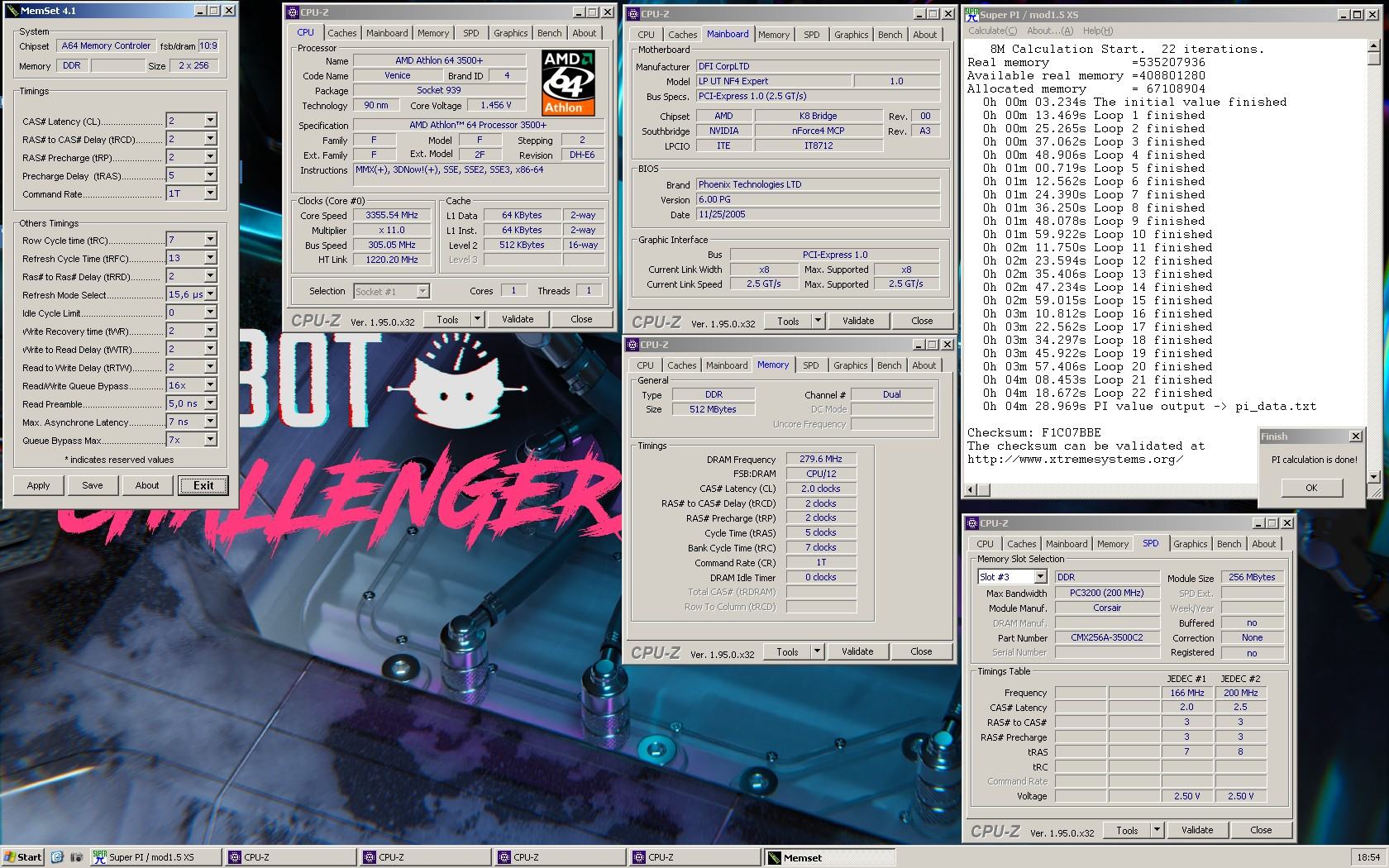
Task: Switch to Caches tab in CPU-Z CPU window
Action: click(341, 33)
